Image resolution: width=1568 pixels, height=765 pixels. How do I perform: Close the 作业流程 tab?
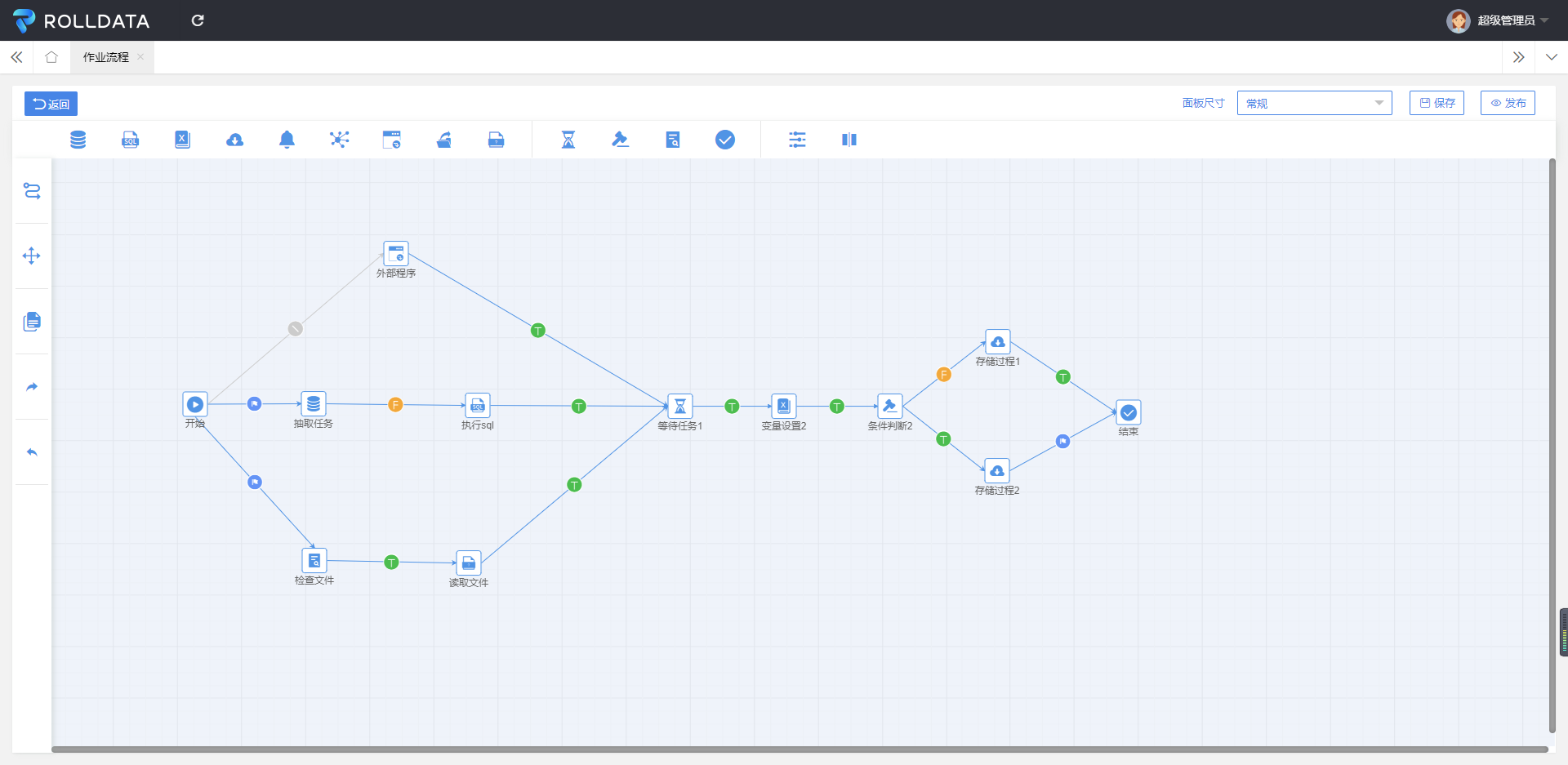pos(140,56)
